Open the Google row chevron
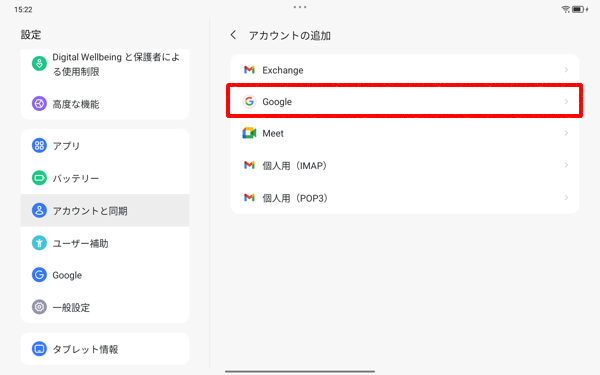Screen dimensions: 600x375 [566, 101]
